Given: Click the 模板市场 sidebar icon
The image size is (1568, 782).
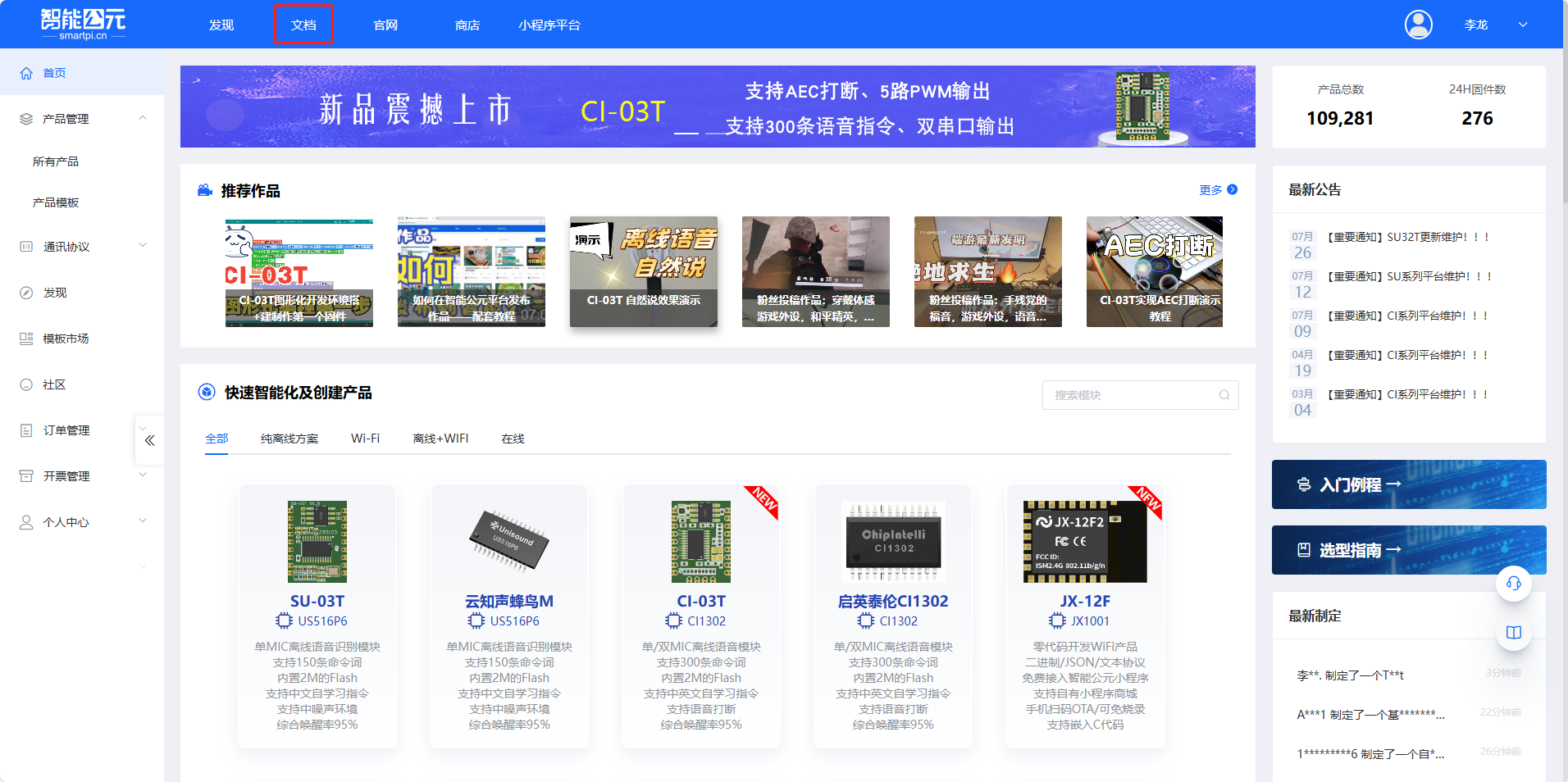Looking at the screenshot, I should point(25,338).
